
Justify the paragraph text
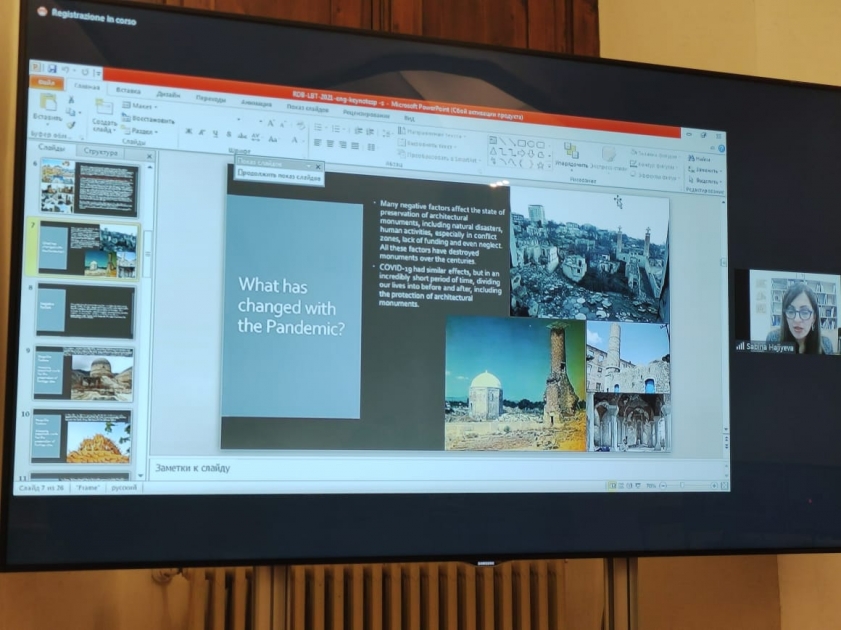point(355,146)
